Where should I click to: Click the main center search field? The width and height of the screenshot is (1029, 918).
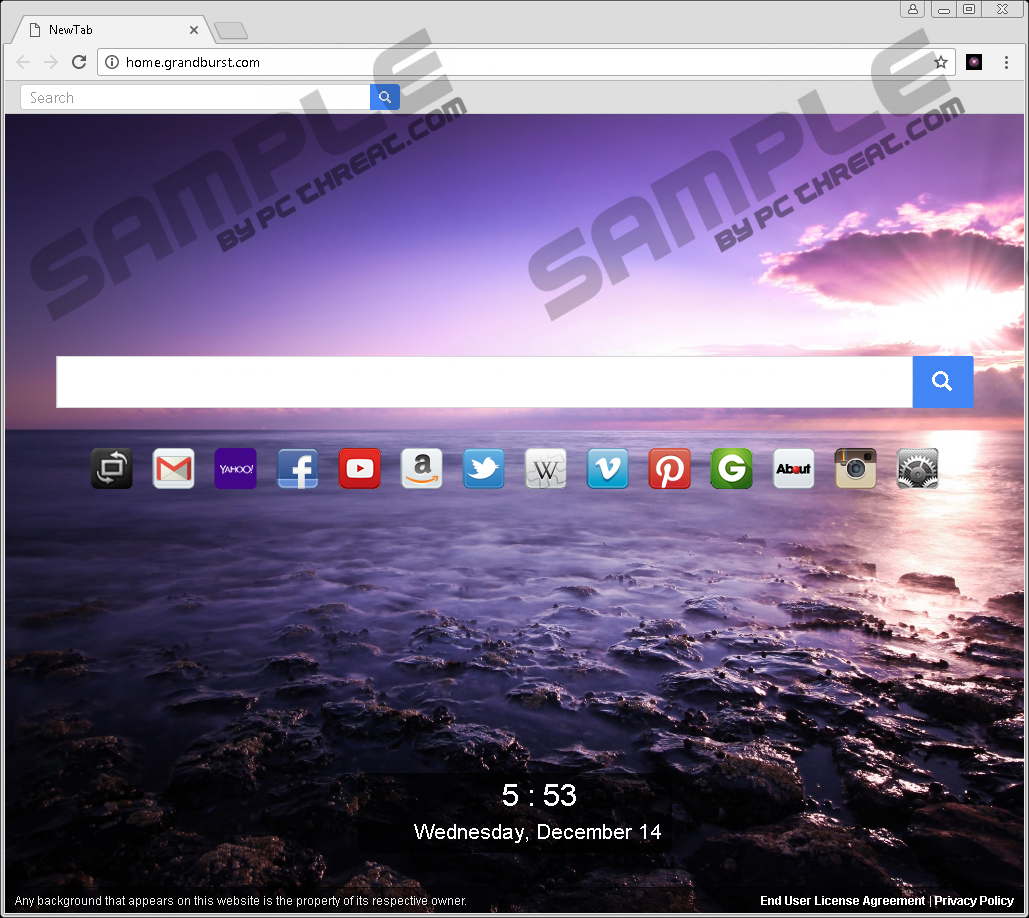click(484, 382)
